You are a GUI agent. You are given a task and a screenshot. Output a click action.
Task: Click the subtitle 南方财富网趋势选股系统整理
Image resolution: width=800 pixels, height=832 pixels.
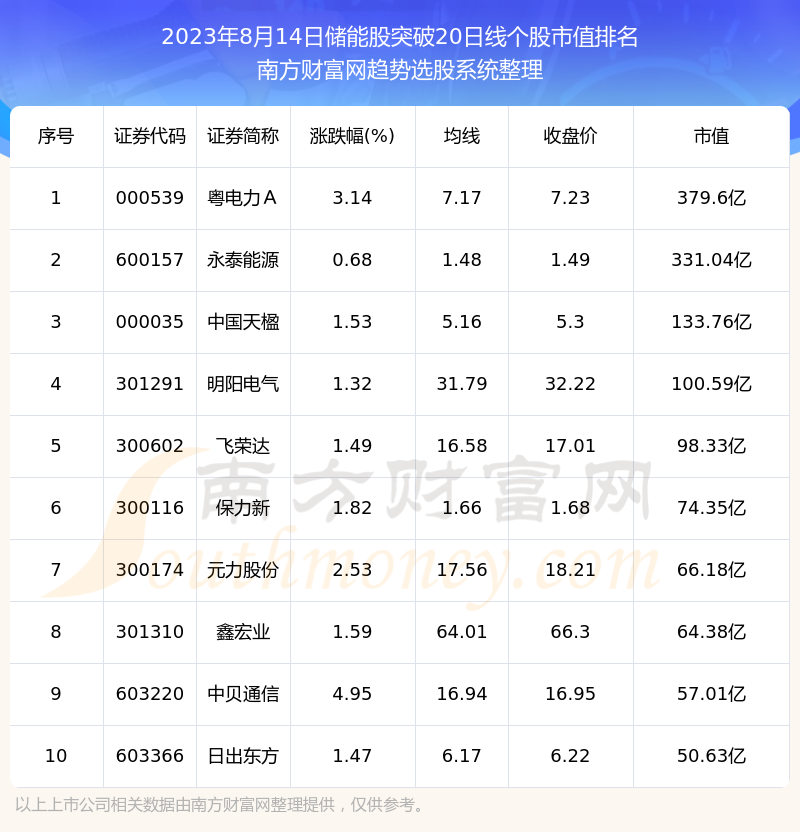pos(400,70)
